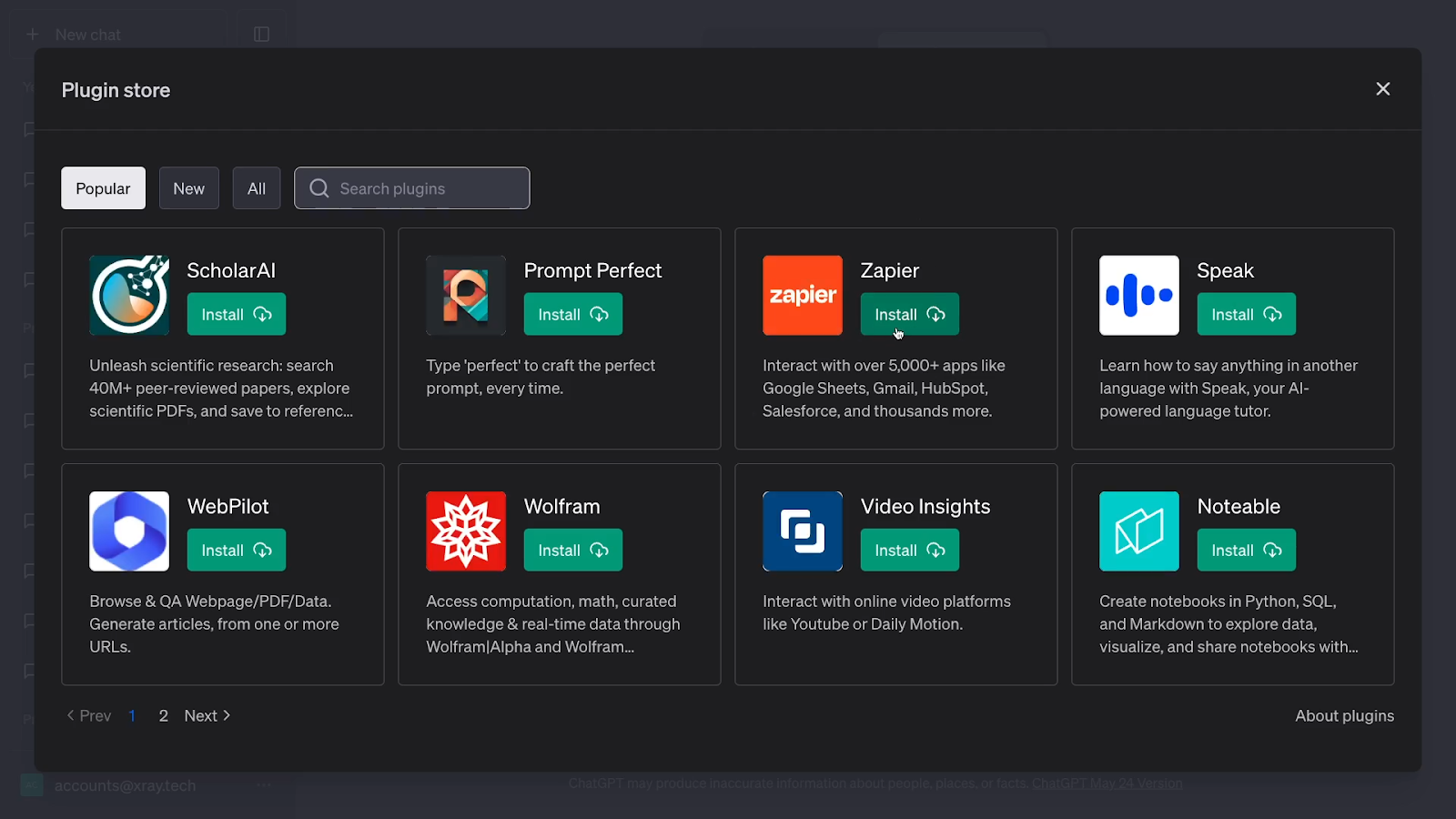This screenshot has height=819, width=1456.
Task: Click the Video Insights plugin logo
Action: point(803,531)
